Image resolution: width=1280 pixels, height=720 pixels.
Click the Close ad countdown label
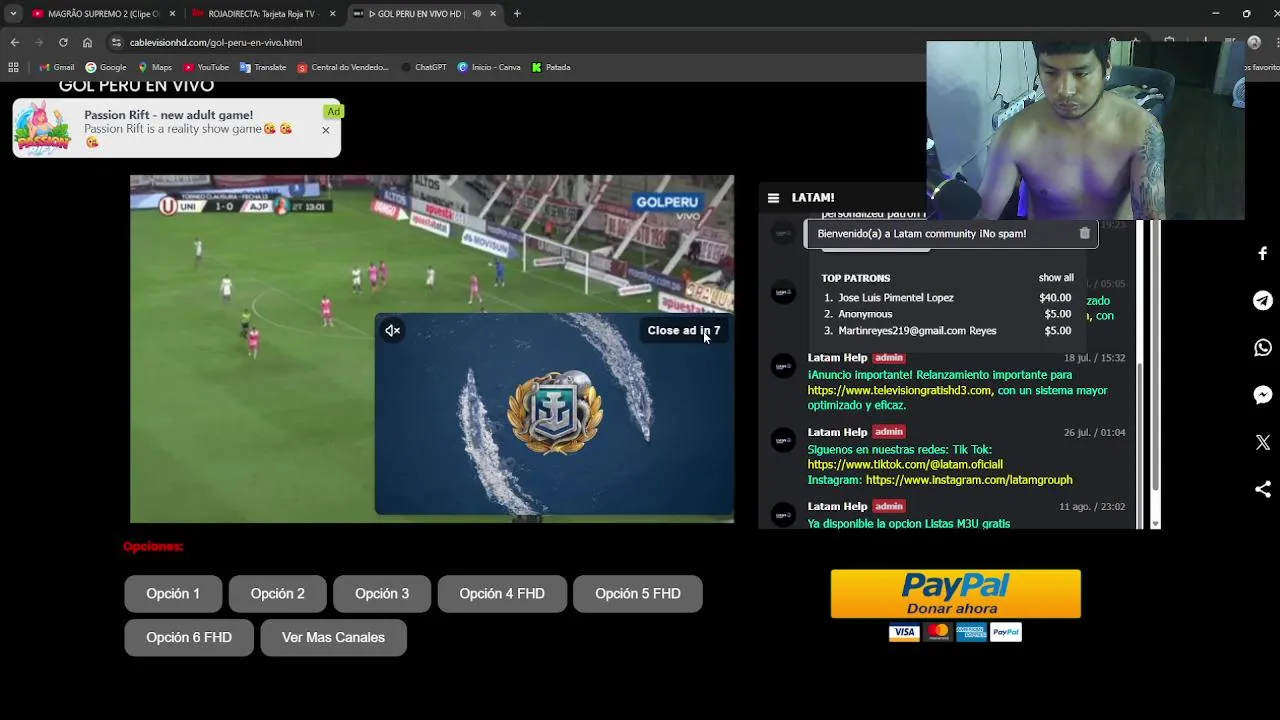683,331
